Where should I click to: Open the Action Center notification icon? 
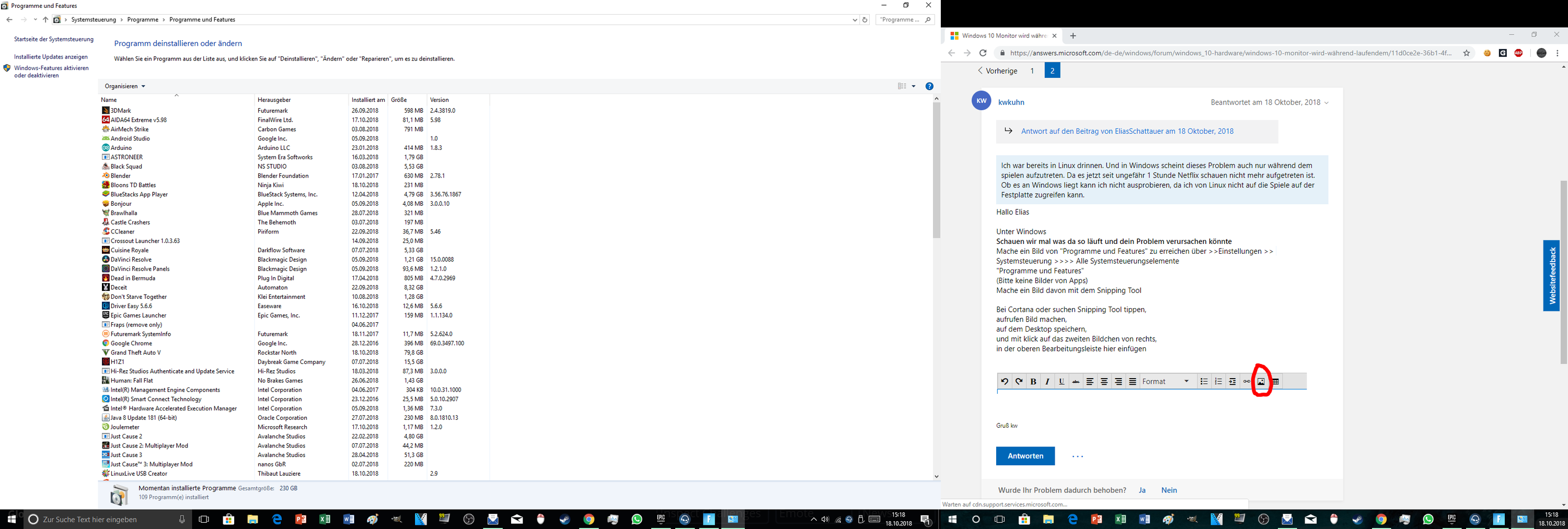click(x=925, y=519)
